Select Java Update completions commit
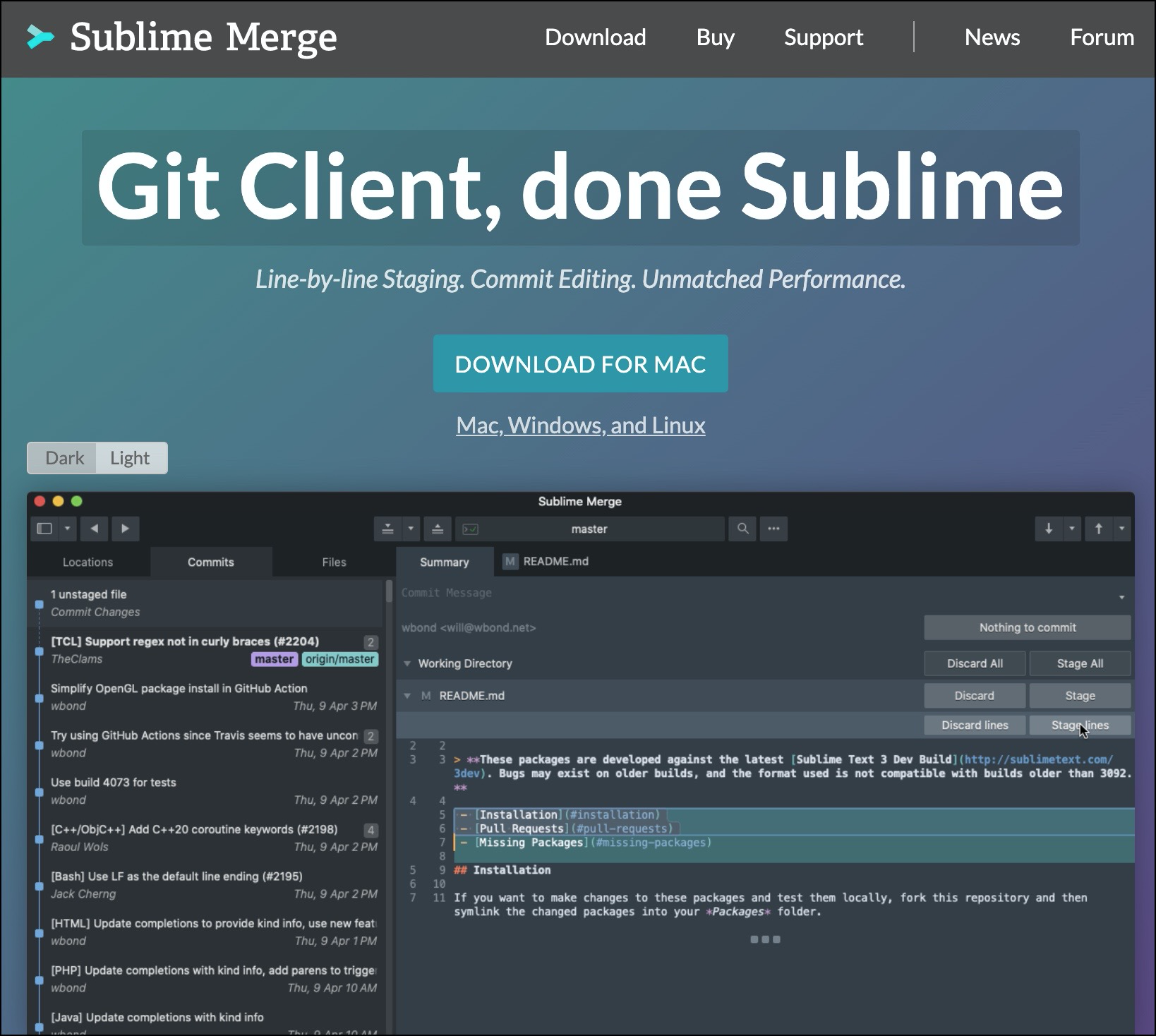Viewport: 1156px width, 1036px height. 206,1020
